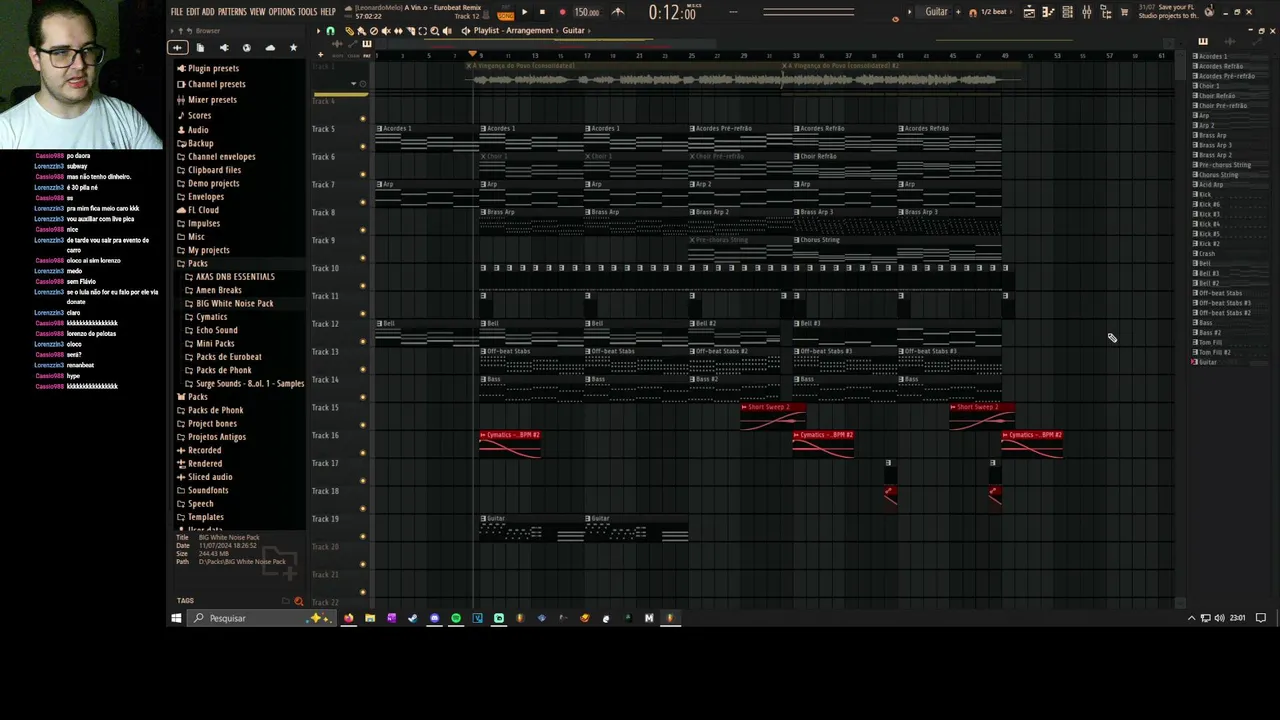Screen dimensions: 1280x720
Task: Select the playlist Paint brush tool
Action: tap(361, 31)
